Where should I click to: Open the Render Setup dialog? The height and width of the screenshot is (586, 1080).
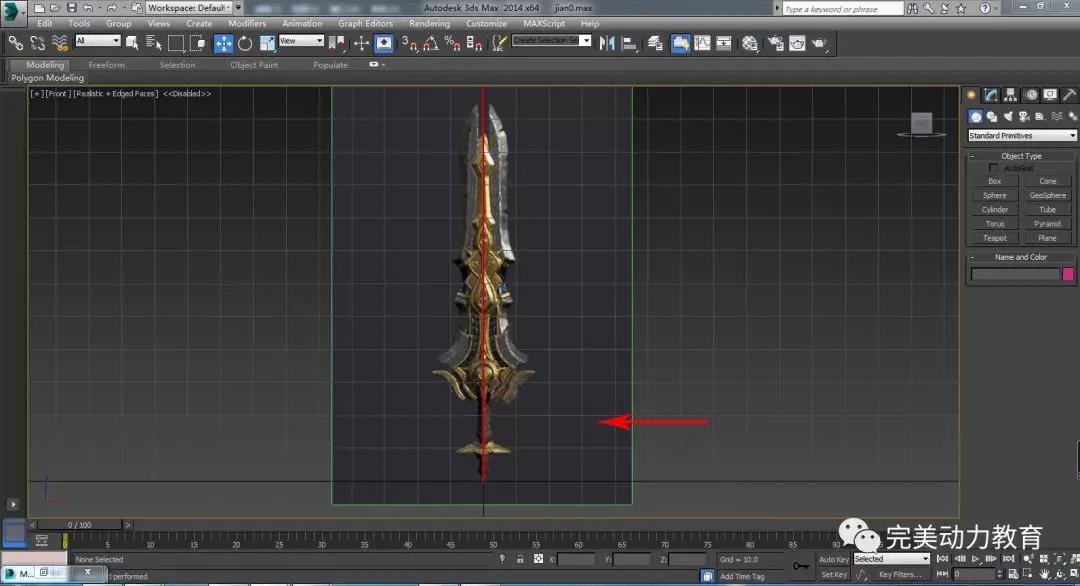776,43
